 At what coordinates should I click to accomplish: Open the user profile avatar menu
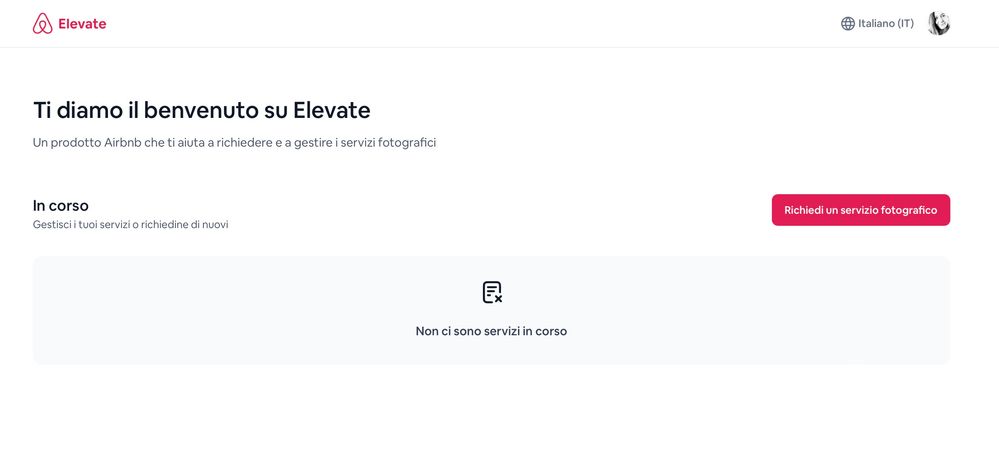[938, 24]
